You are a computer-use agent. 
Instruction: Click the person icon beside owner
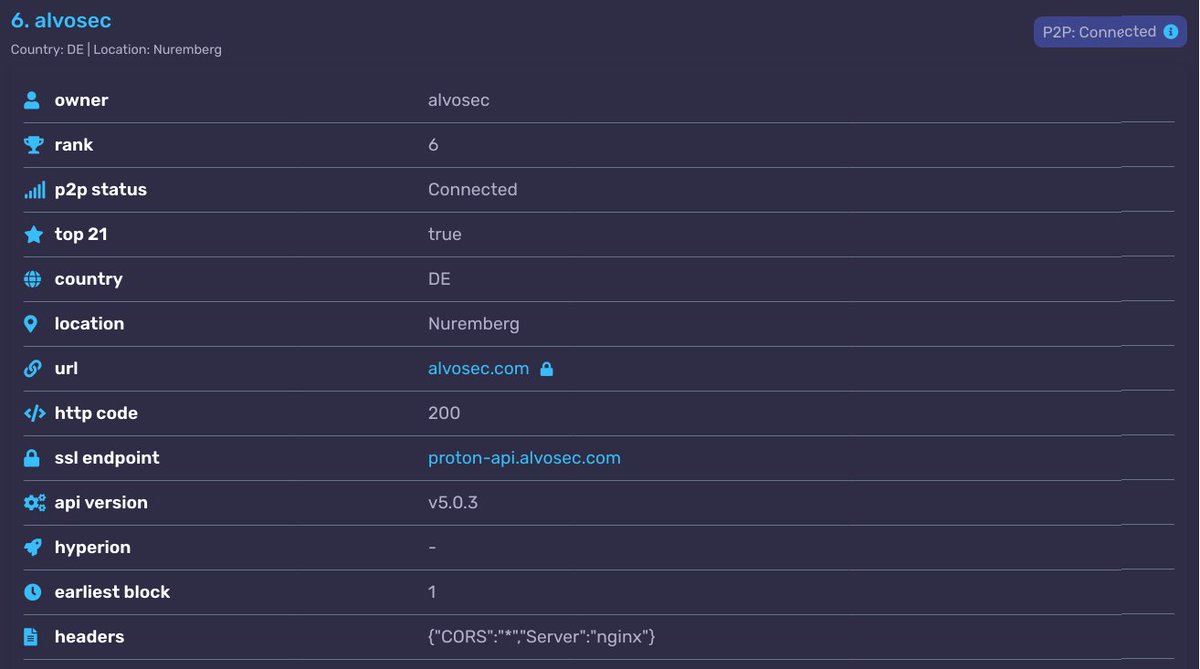pos(33,100)
